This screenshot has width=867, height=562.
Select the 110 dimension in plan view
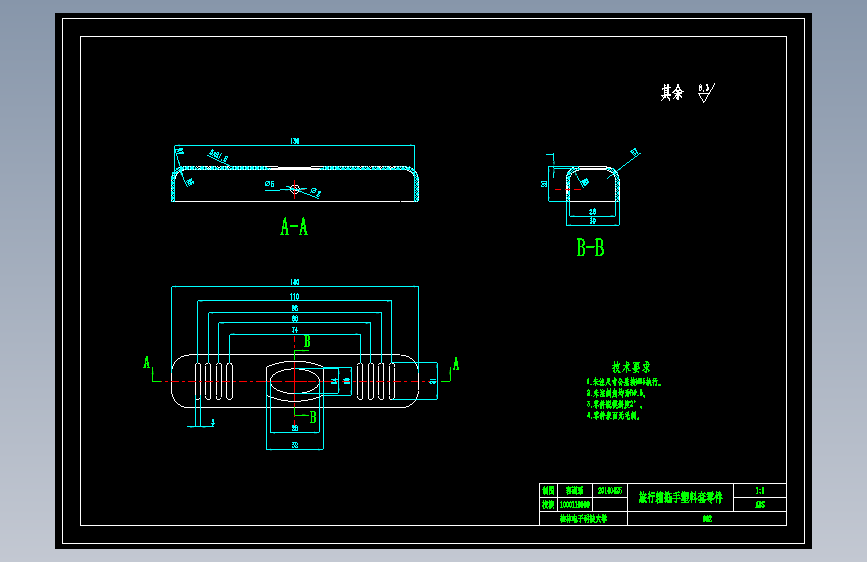click(295, 296)
